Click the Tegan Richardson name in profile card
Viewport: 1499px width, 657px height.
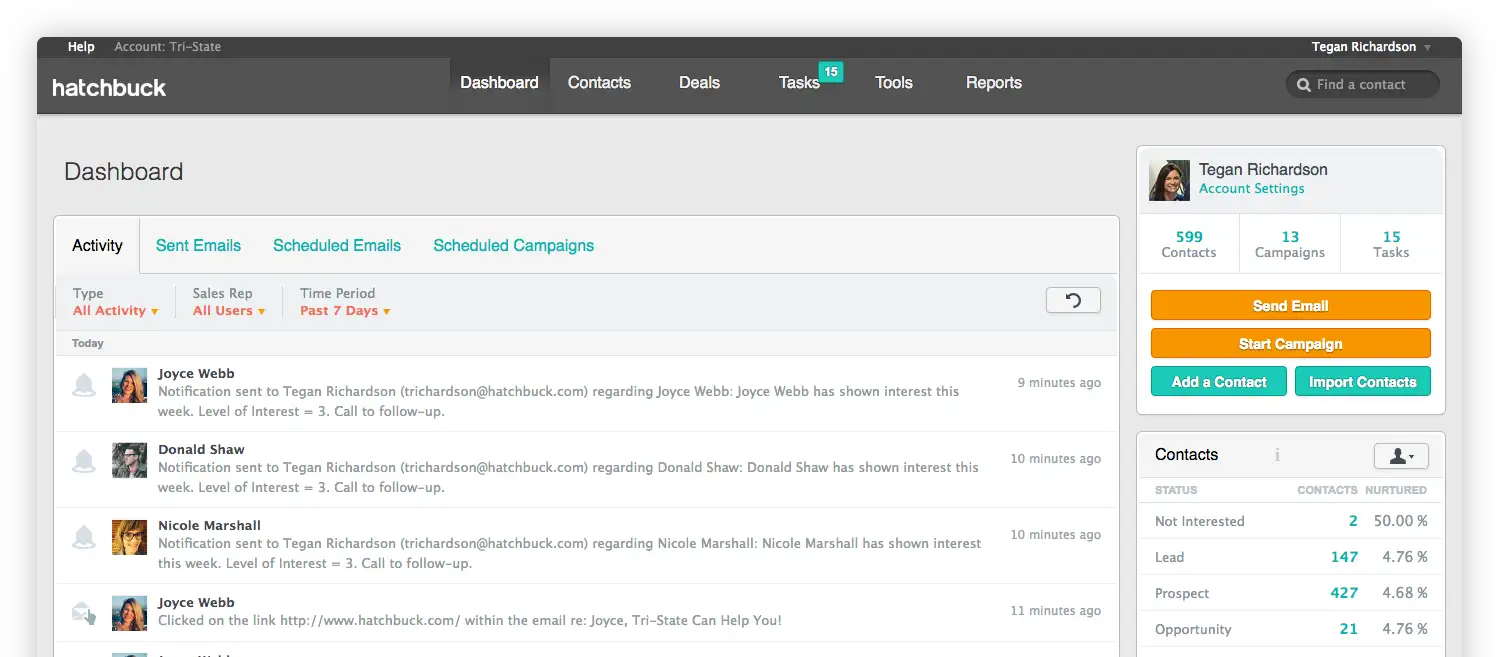(x=1263, y=170)
